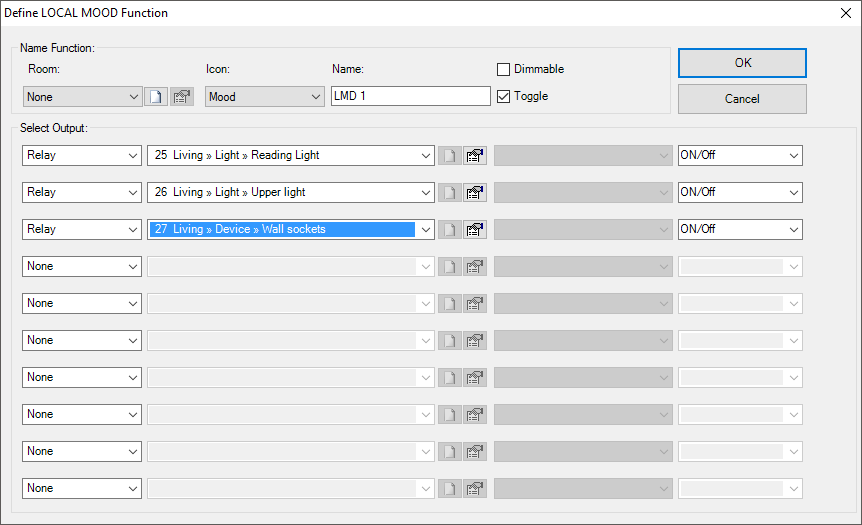
Task: Click the new room icon beside Room dropdown
Action: coord(156,97)
